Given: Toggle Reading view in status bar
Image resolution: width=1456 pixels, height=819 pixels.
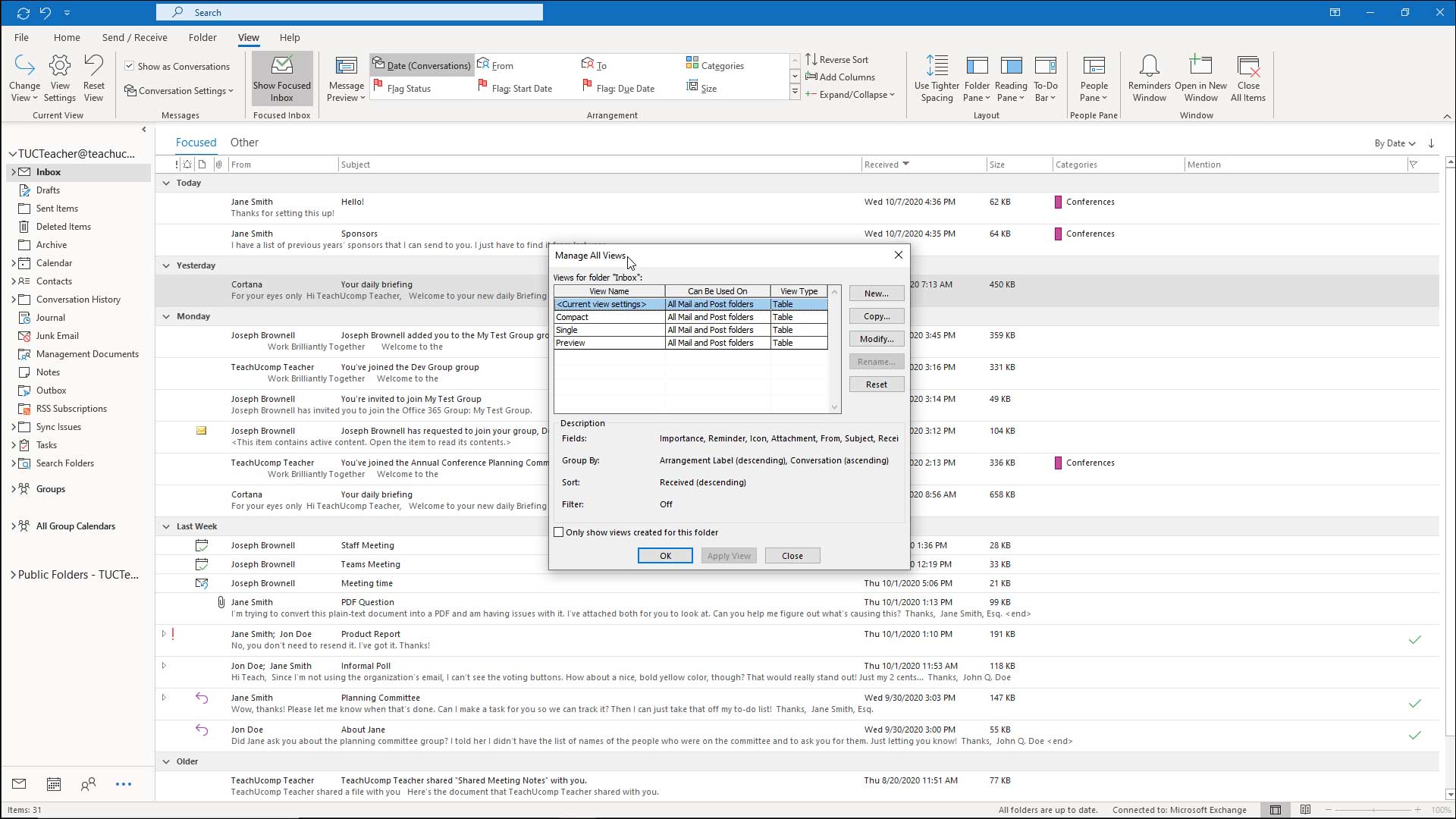Looking at the screenshot, I should coord(1305,810).
